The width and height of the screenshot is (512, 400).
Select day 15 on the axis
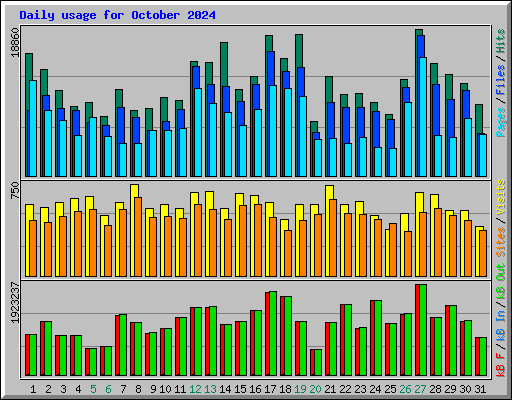(240, 389)
